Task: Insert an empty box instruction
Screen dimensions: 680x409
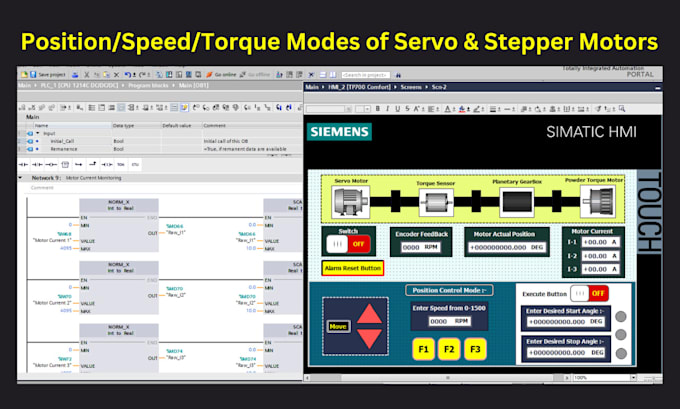Action: pos(65,164)
